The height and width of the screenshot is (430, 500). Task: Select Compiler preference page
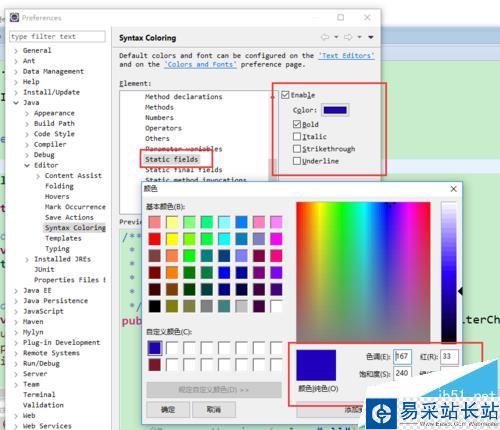tap(50, 144)
